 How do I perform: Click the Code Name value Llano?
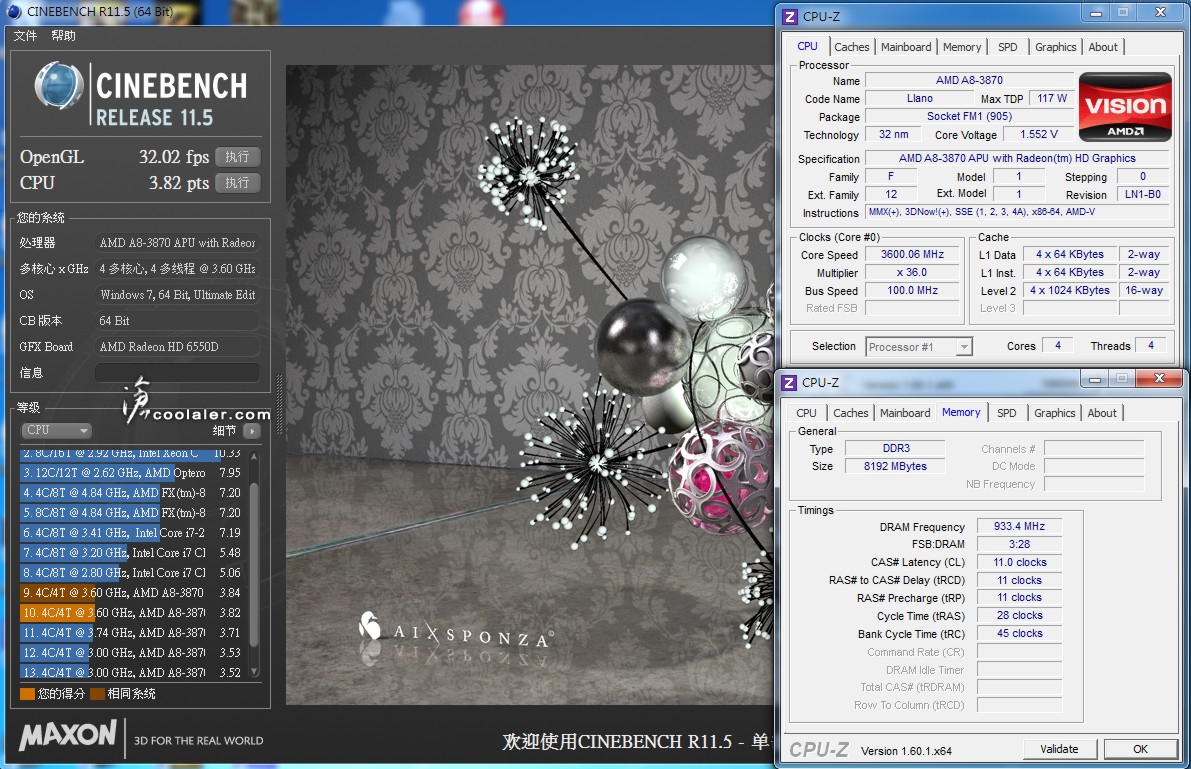[x=920, y=98]
